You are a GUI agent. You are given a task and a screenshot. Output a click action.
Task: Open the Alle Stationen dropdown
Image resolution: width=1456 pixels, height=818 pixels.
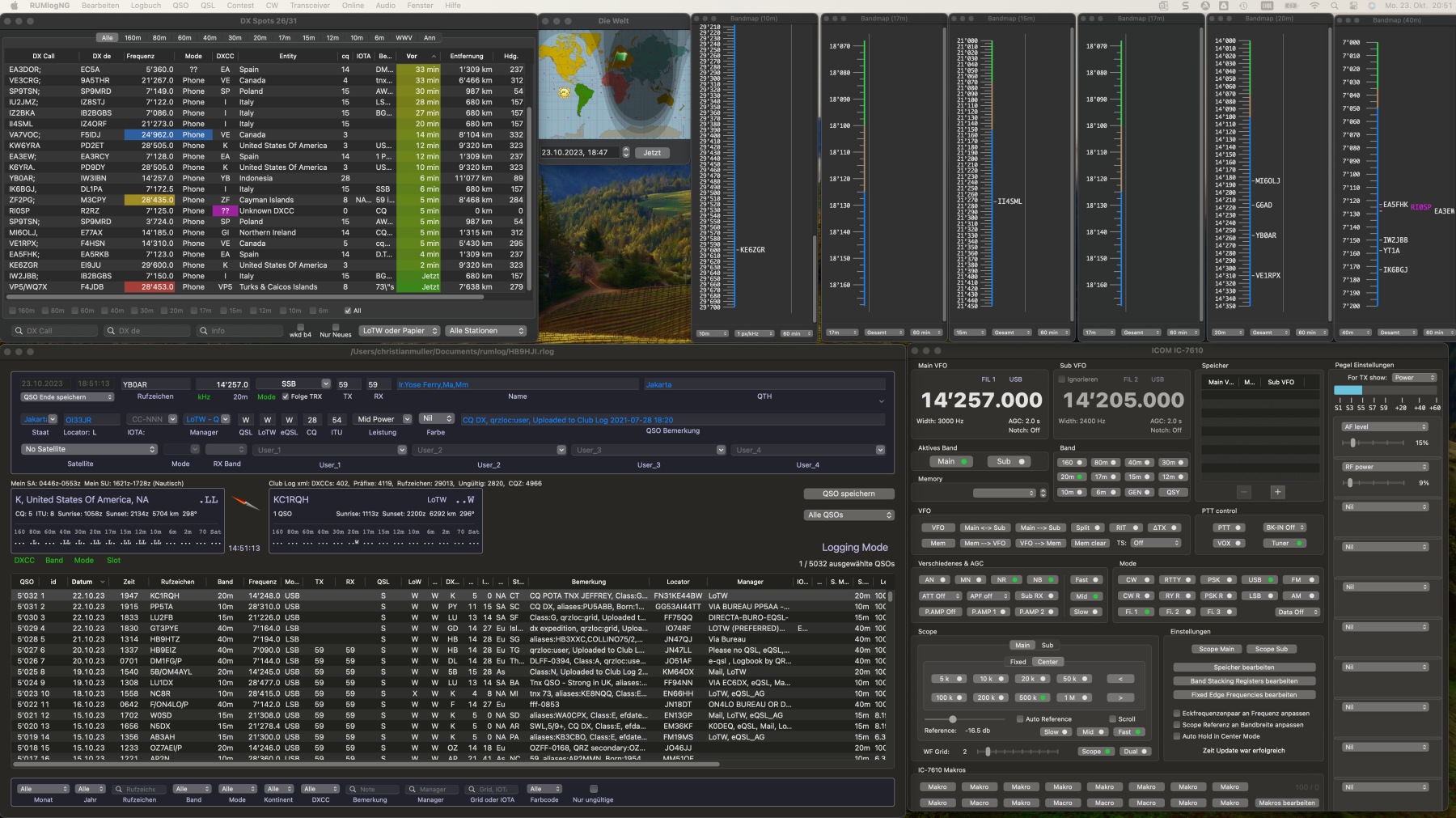point(486,331)
